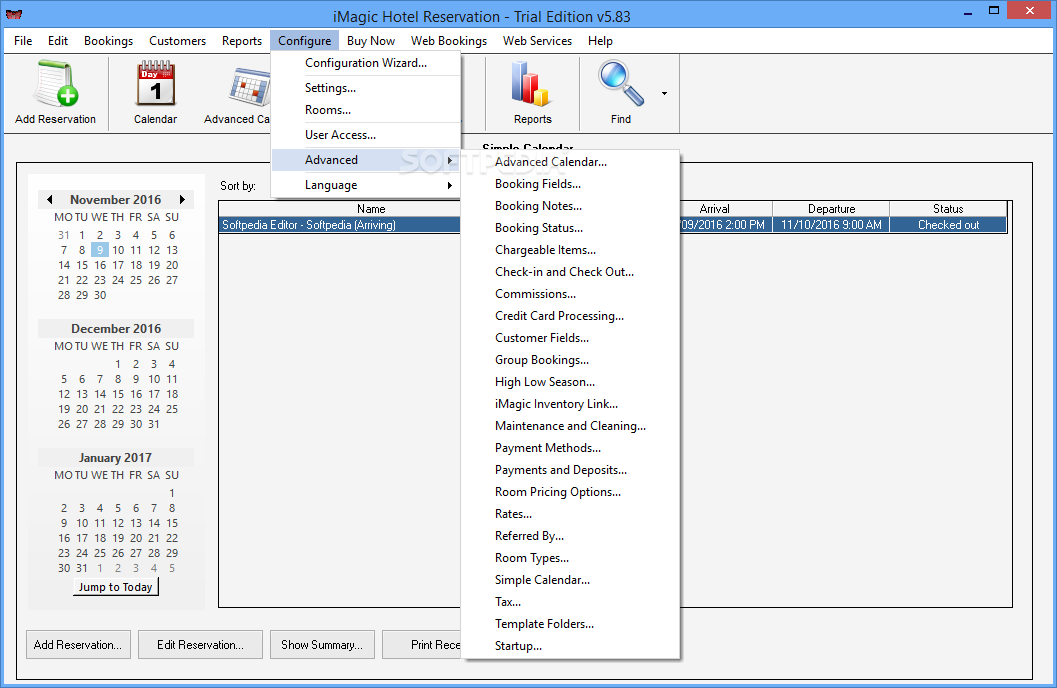Open the Bookings menu
Screen dimensions: 1057x688
(109, 40)
